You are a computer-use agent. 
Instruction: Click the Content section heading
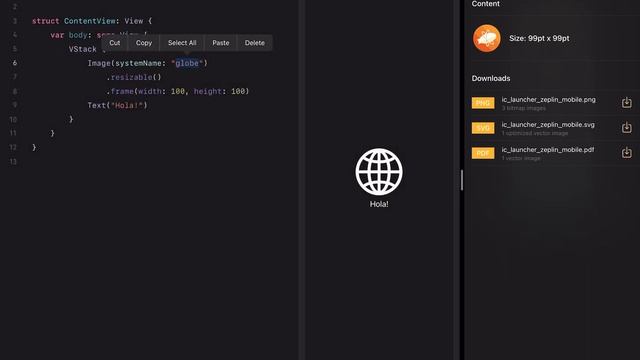(485, 4)
